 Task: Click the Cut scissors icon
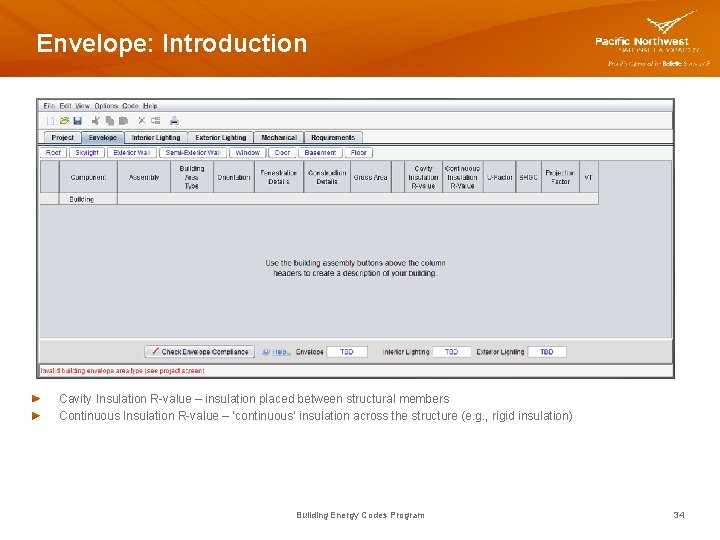pyautogui.click(x=96, y=121)
